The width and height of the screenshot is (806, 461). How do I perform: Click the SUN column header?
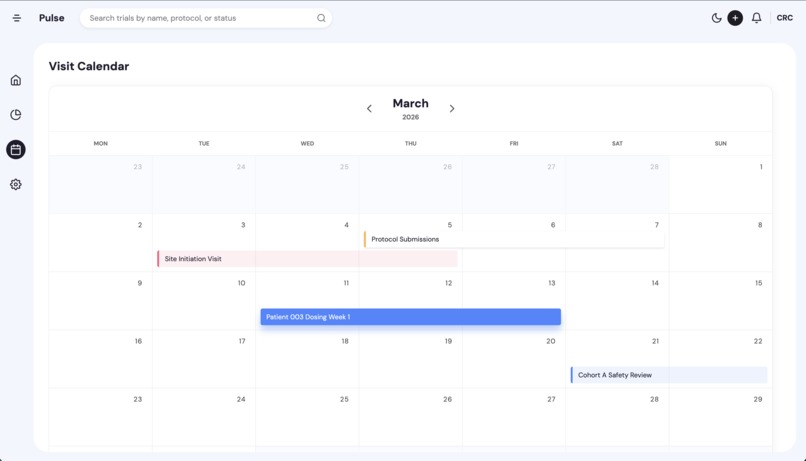721,143
